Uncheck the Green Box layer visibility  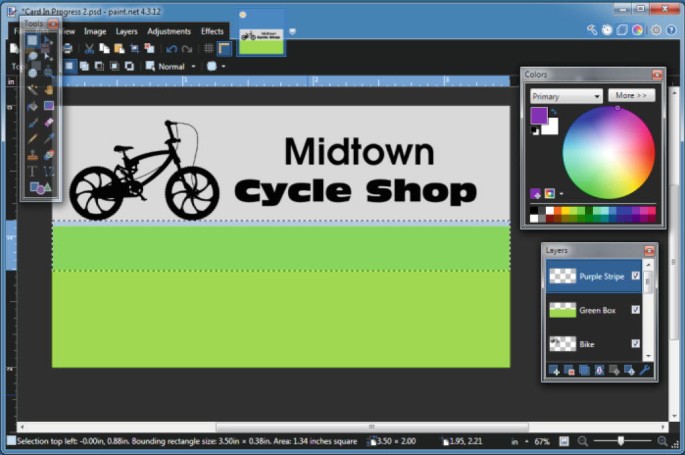click(x=636, y=310)
